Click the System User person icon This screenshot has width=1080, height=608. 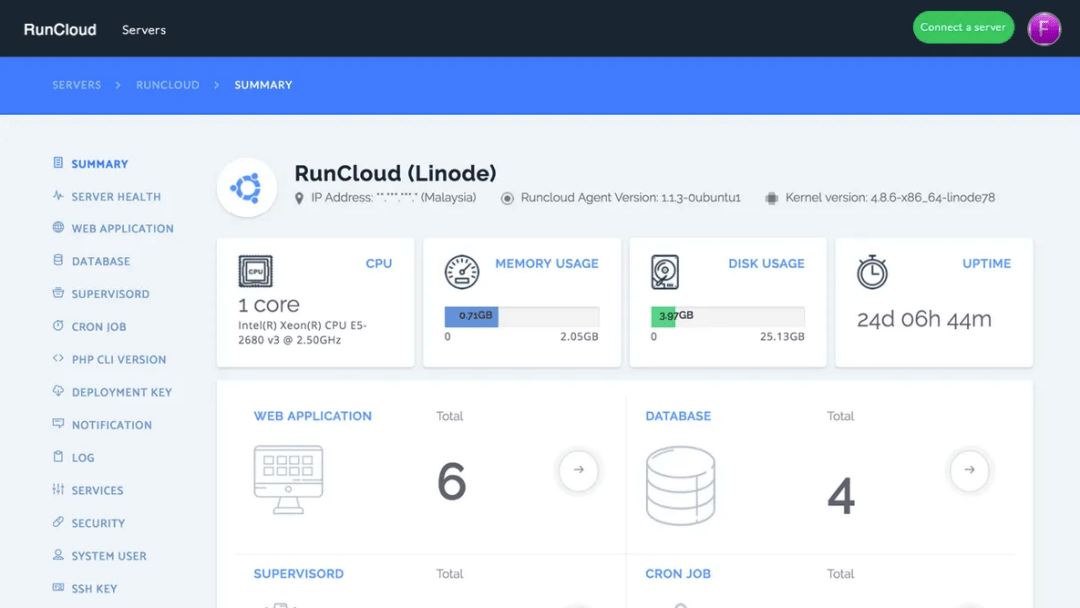point(58,555)
